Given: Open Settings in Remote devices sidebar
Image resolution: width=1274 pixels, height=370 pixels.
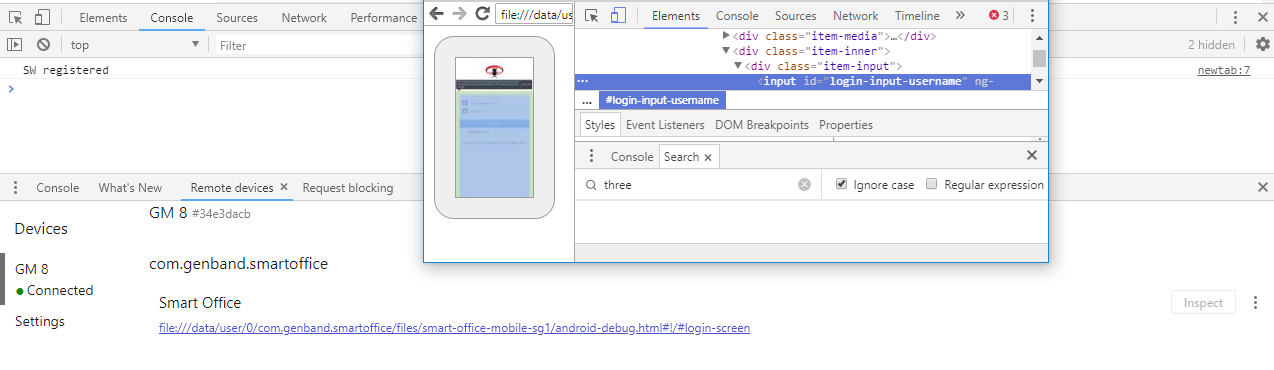Looking at the screenshot, I should click(x=40, y=321).
